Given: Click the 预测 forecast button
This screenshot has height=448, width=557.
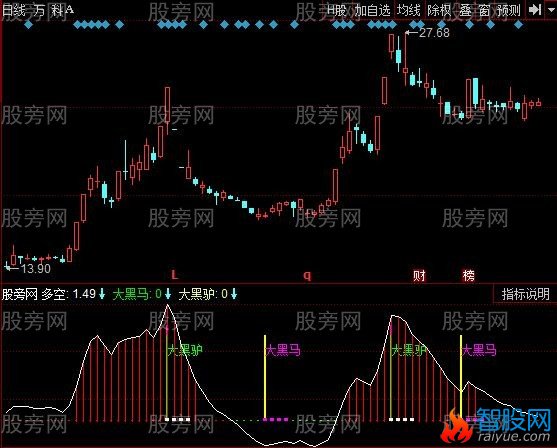Looking at the screenshot, I should (x=508, y=10).
